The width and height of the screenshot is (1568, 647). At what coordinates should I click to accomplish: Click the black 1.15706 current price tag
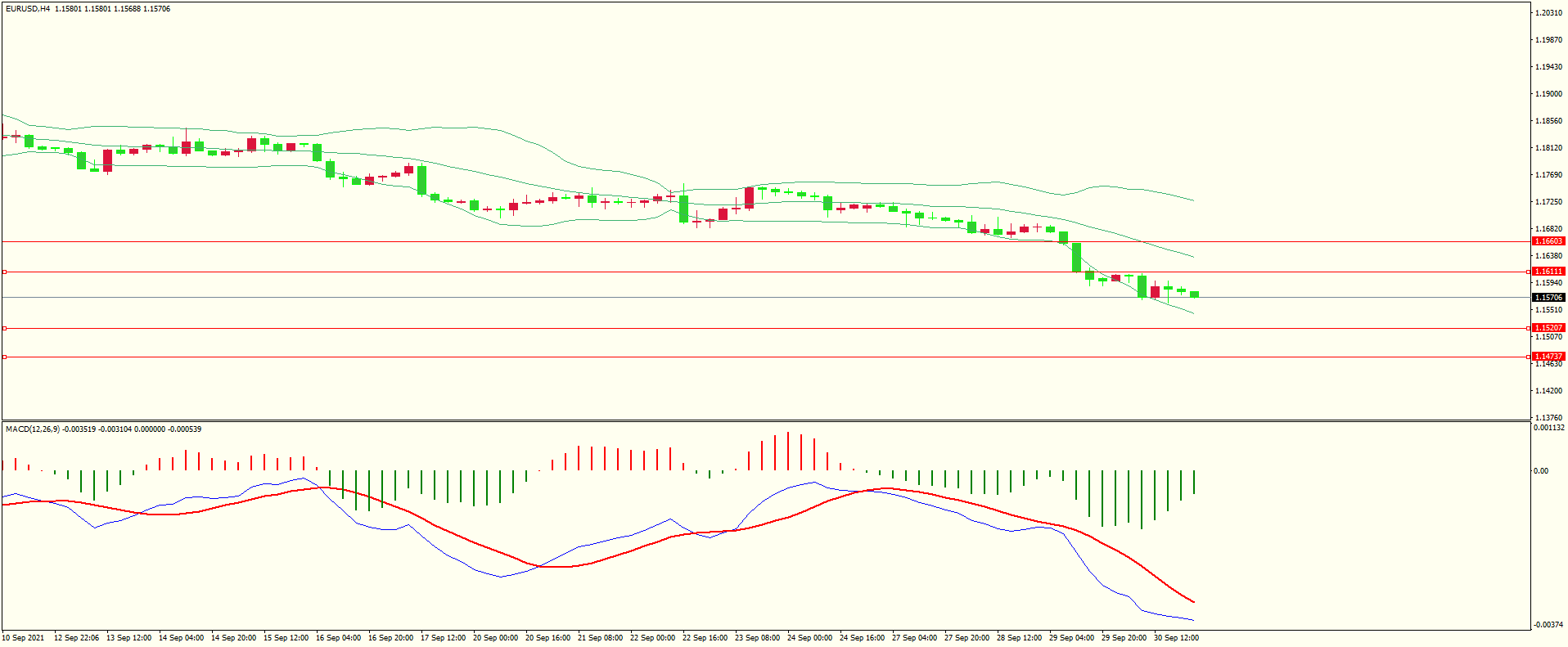(x=1548, y=298)
